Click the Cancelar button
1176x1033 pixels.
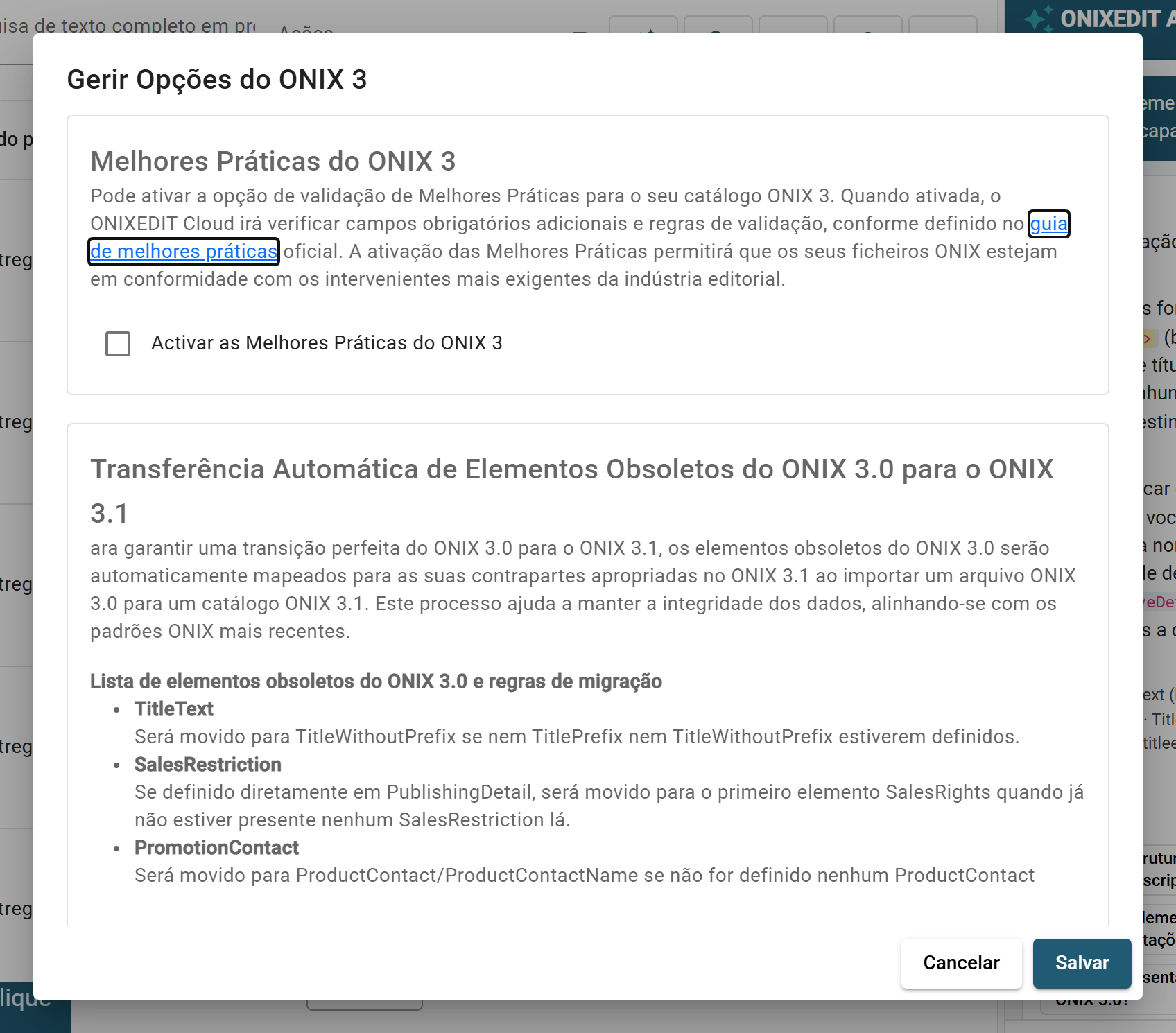tap(961, 963)
